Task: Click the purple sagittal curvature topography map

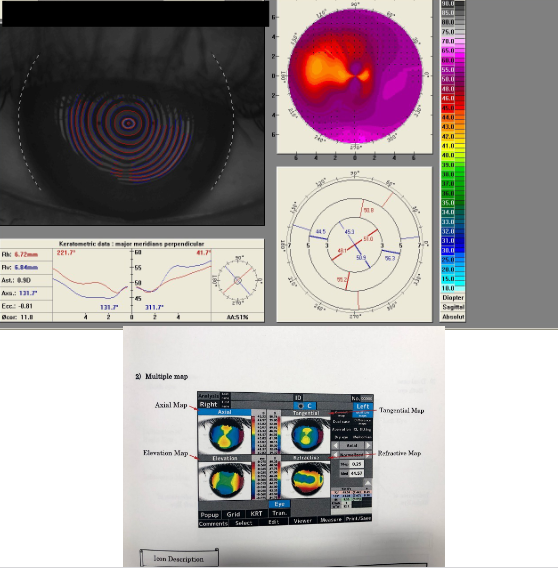Action: click(x=355, y=76)
